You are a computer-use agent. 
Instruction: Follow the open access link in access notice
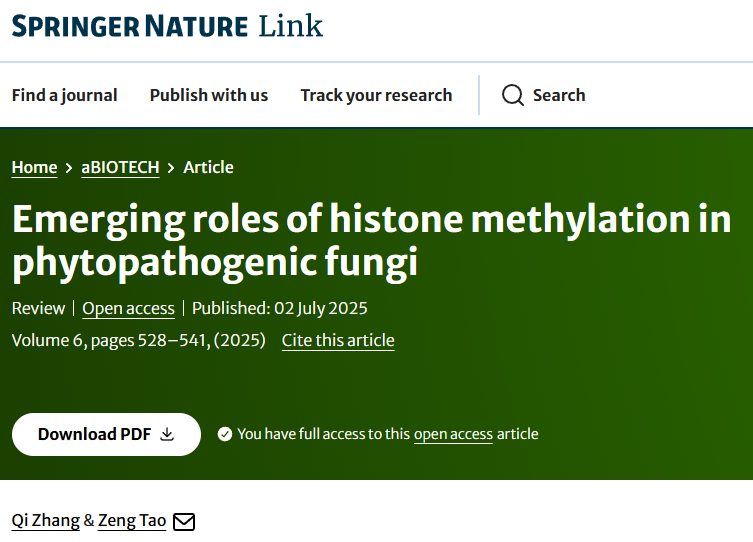[453, 434]
